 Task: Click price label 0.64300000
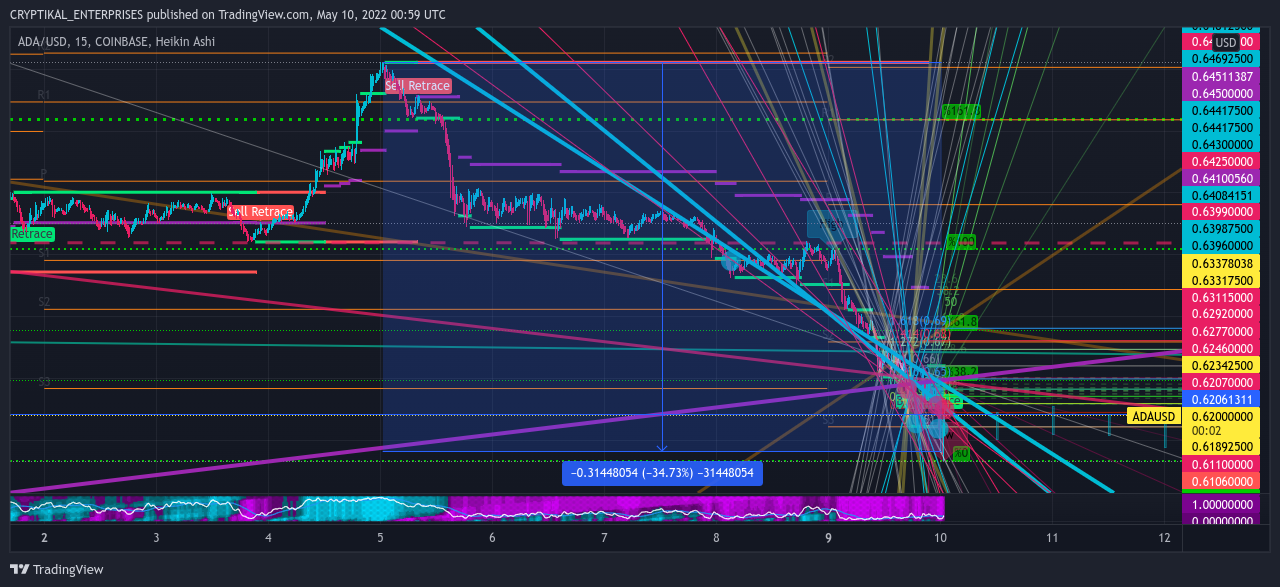click(x=1222, y=145)
